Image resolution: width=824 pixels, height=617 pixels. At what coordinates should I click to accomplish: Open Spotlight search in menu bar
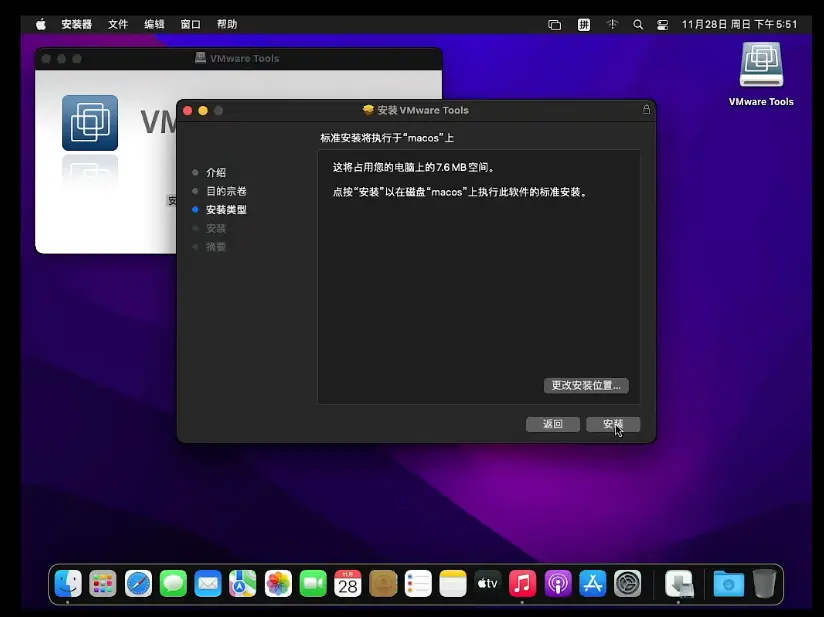(x=636, y=24)
